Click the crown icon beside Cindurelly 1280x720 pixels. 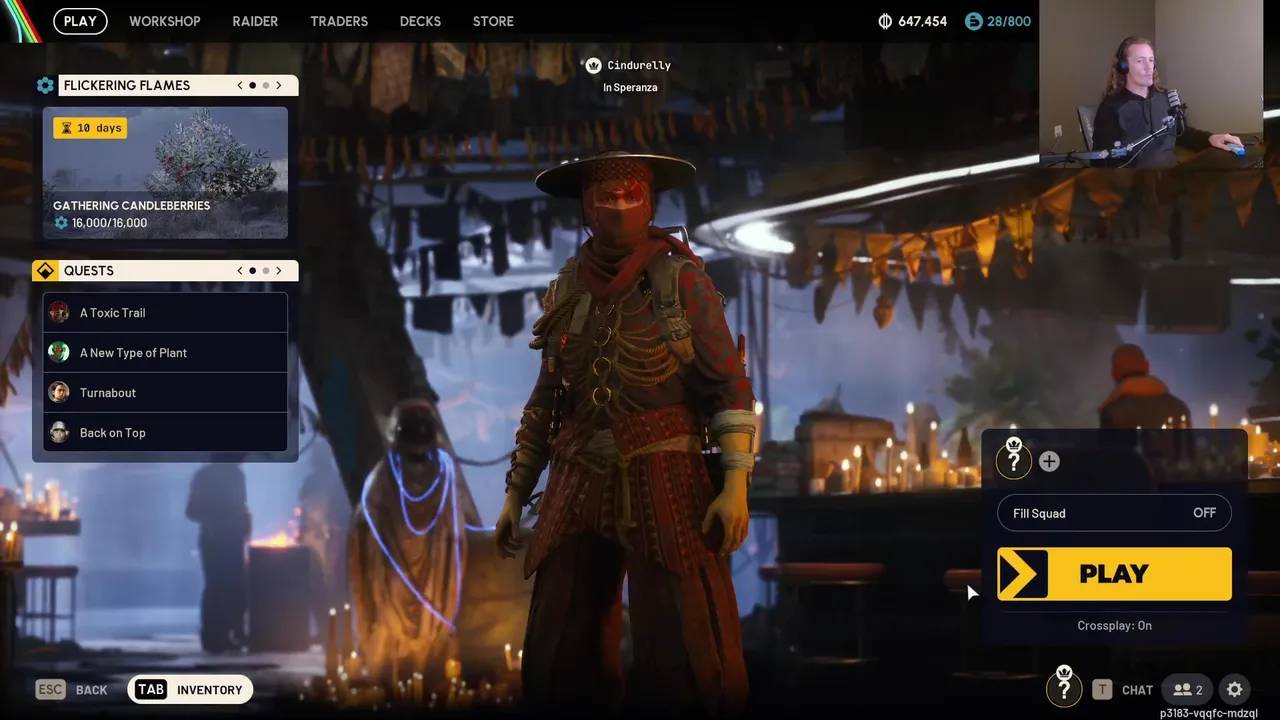point(593,65)
